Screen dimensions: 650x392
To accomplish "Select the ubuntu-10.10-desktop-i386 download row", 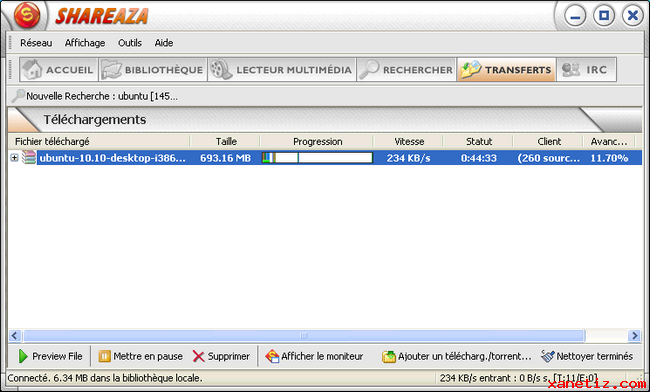I will click(325, 158).
